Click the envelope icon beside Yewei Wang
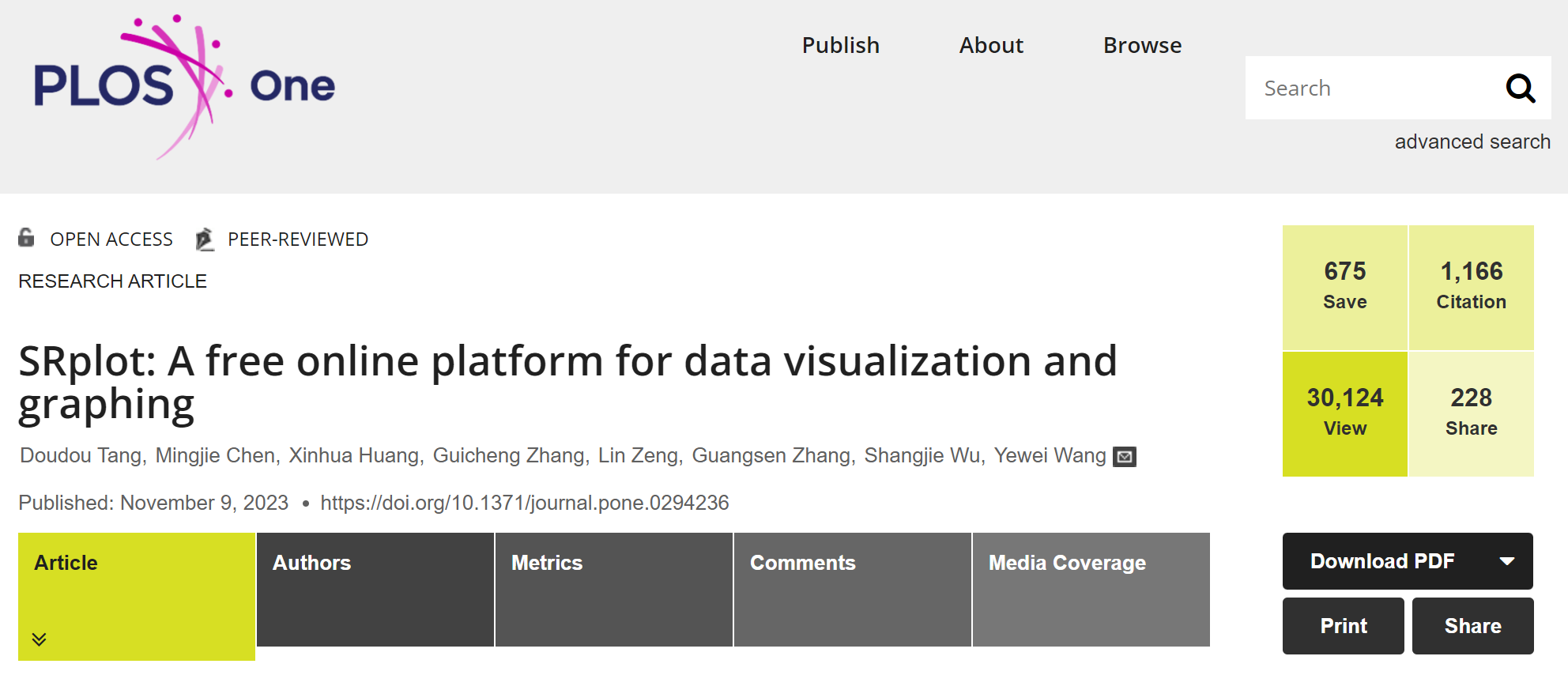 (x=1125, y=457)
